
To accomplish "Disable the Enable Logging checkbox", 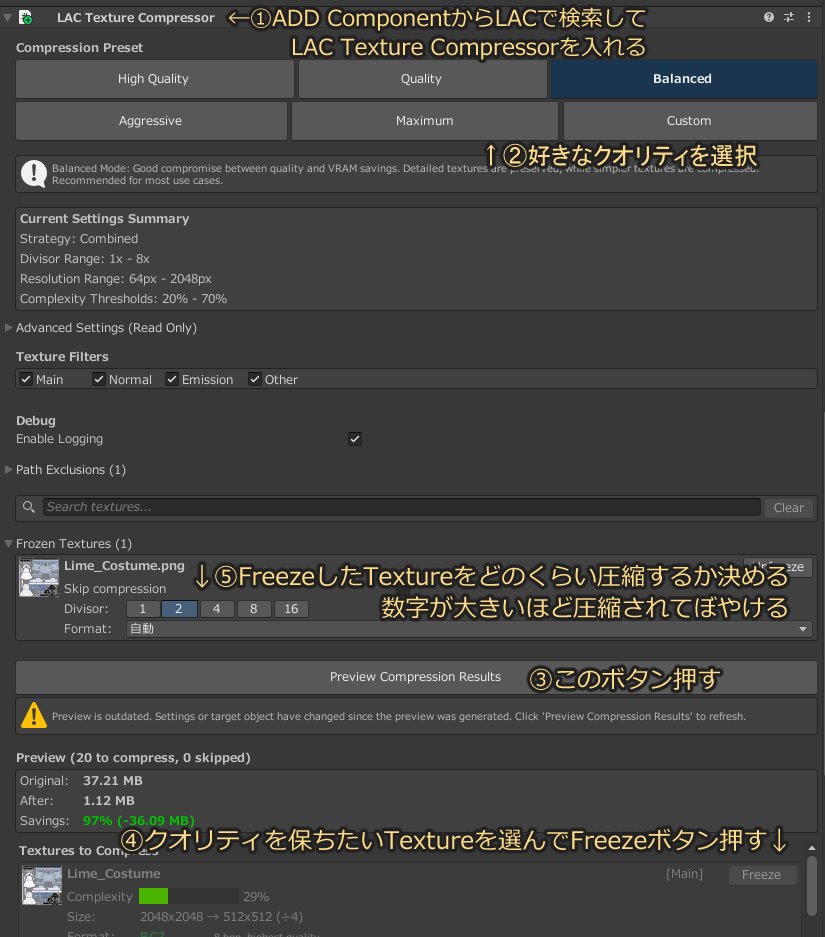I will [355, 439].
